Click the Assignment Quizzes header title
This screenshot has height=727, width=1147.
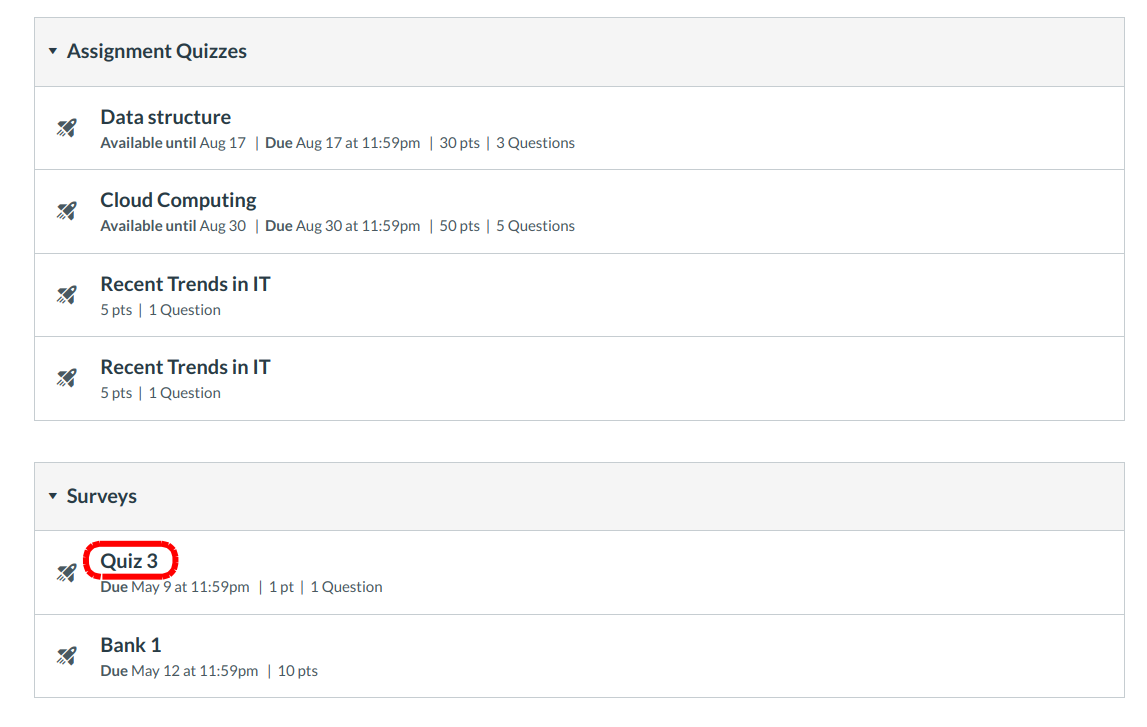coord(157,51)
